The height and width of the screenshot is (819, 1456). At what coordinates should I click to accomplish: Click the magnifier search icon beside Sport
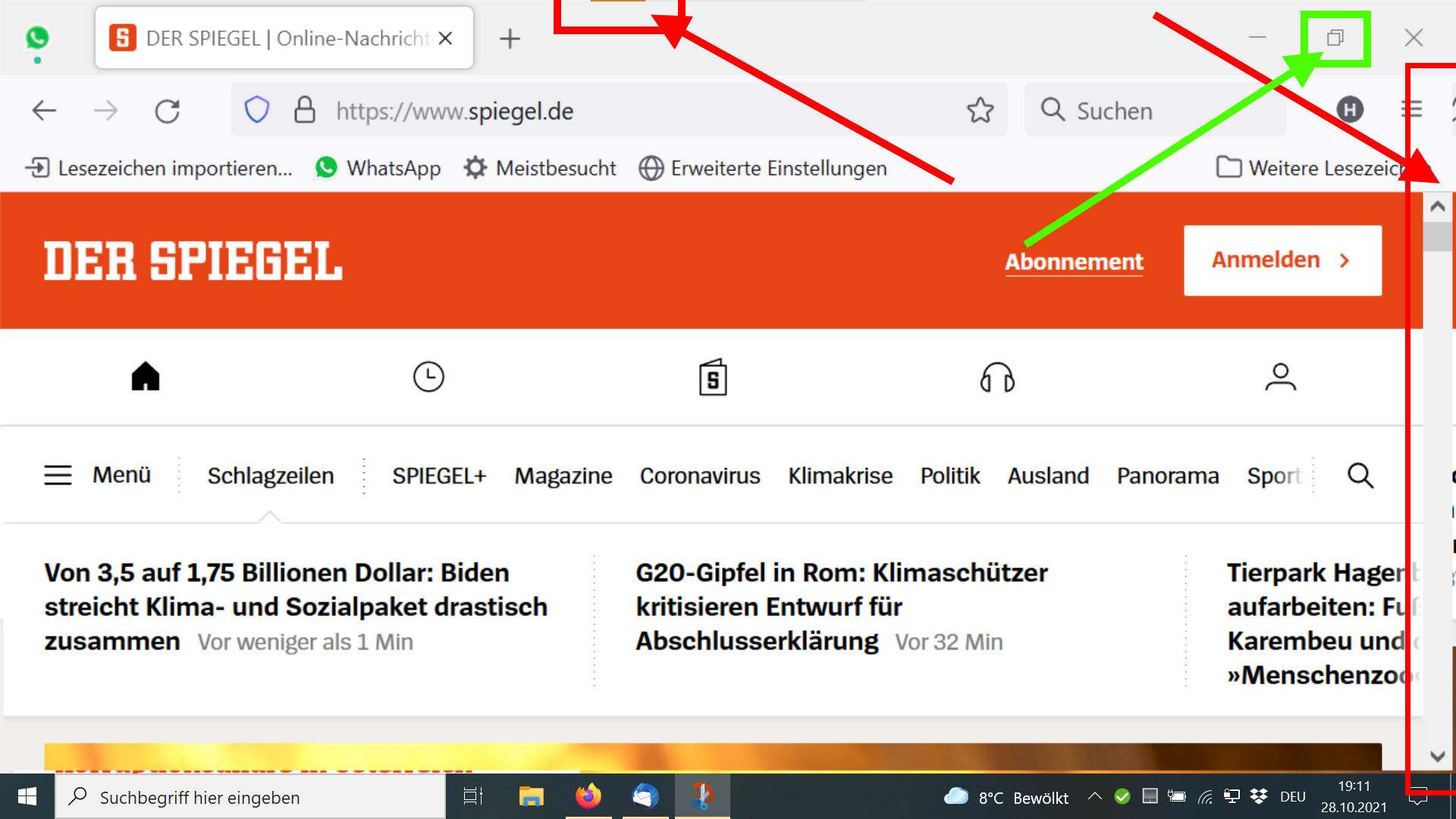click(1360, 475)
